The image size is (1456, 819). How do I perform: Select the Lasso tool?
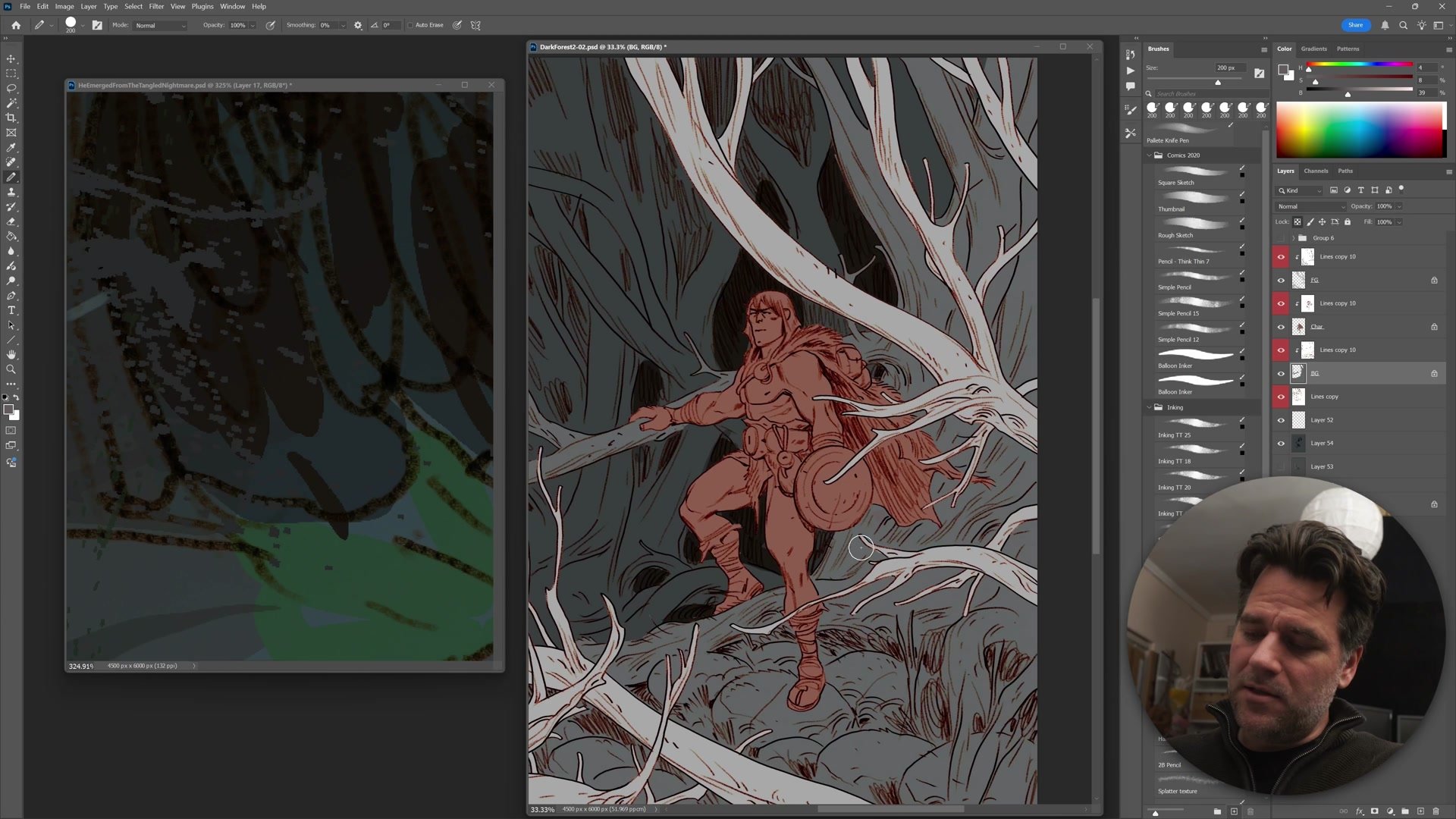[11, 88]
